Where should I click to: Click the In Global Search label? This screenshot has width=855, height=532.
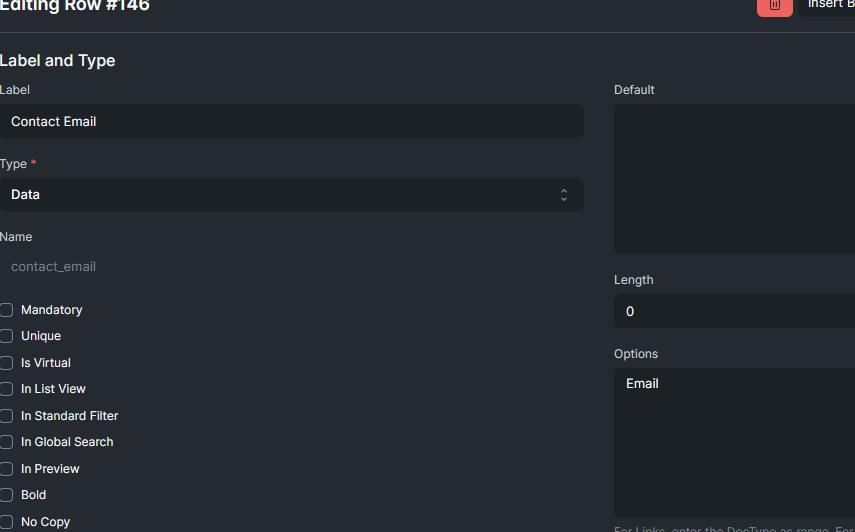(x=67, y=442)
